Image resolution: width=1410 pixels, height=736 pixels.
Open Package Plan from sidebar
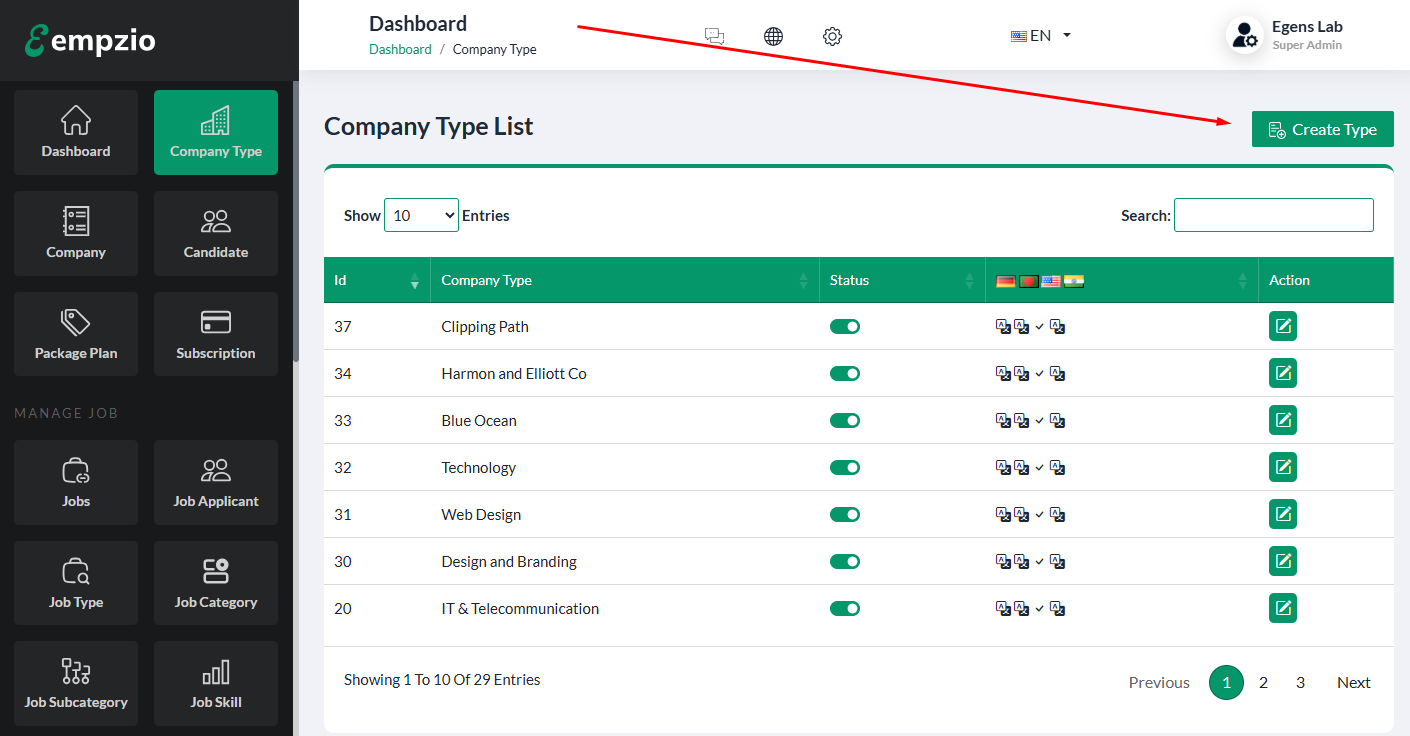coord(76,334)
